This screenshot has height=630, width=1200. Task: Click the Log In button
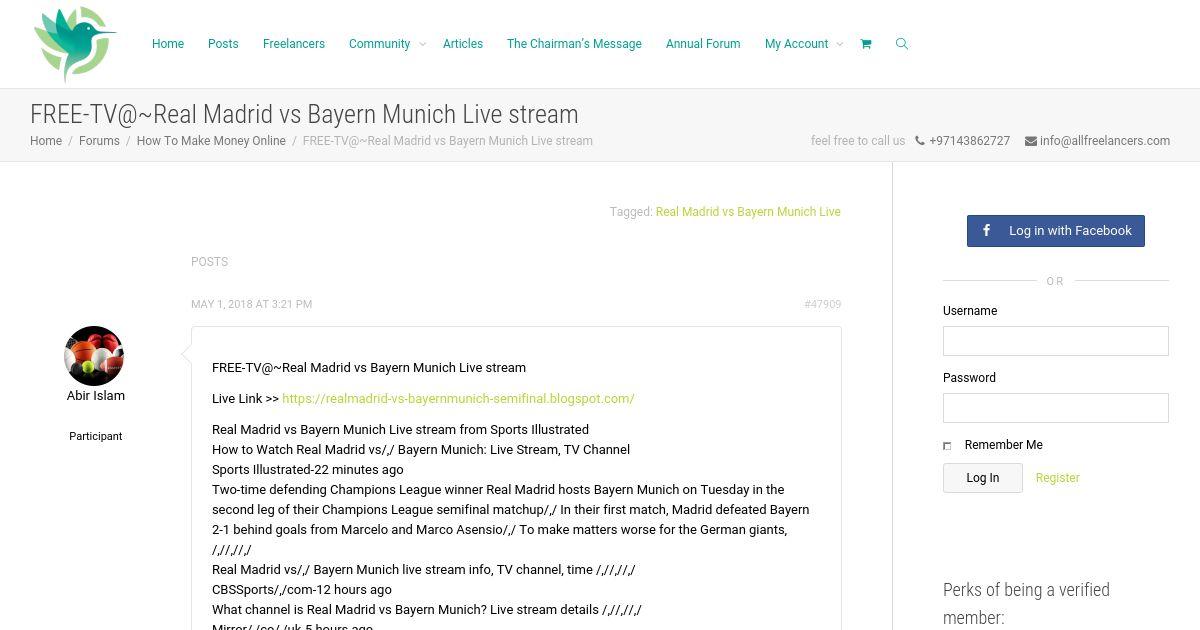click(983, 478)
